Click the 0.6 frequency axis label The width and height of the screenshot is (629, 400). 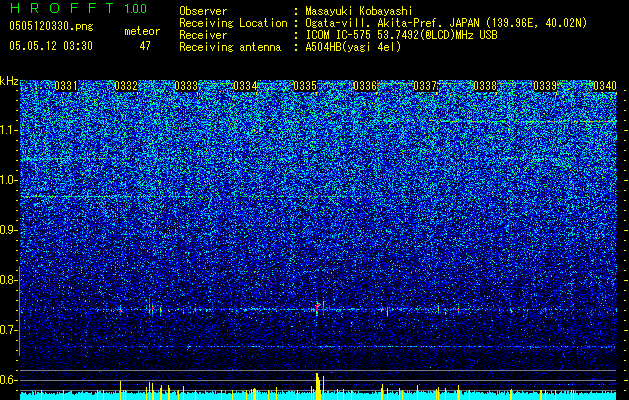click(9, 380)
